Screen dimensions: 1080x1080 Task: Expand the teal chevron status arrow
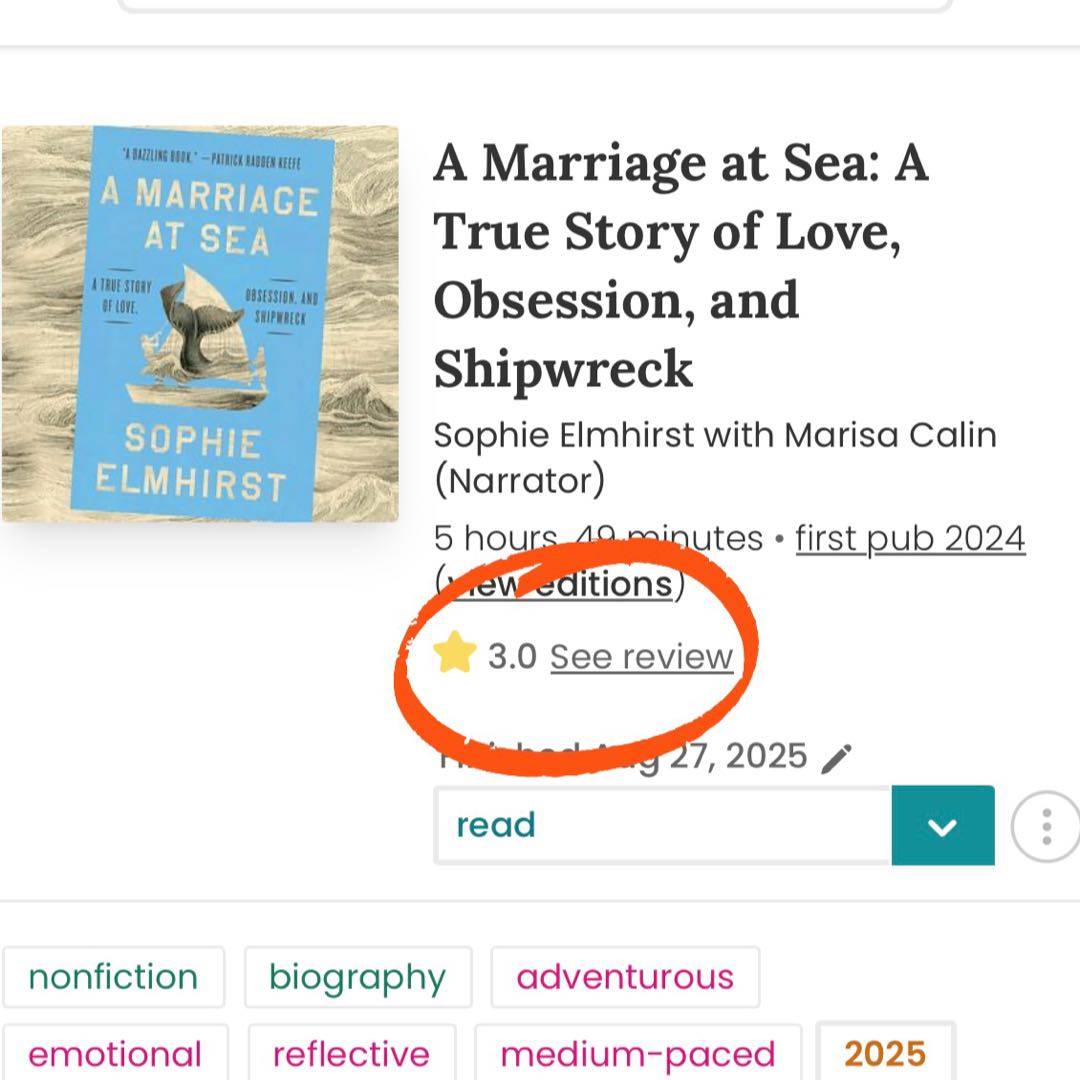[943, 826]
